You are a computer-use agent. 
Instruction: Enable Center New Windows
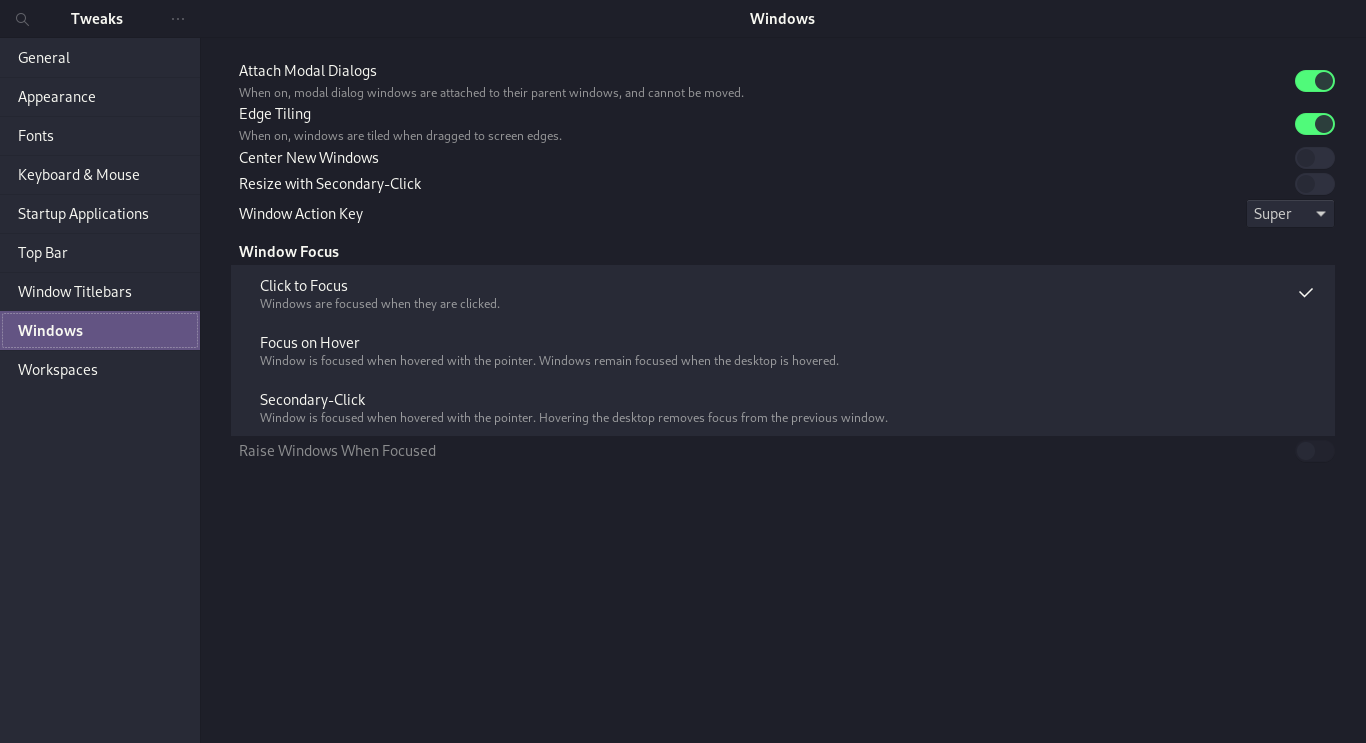point(1314,157)
